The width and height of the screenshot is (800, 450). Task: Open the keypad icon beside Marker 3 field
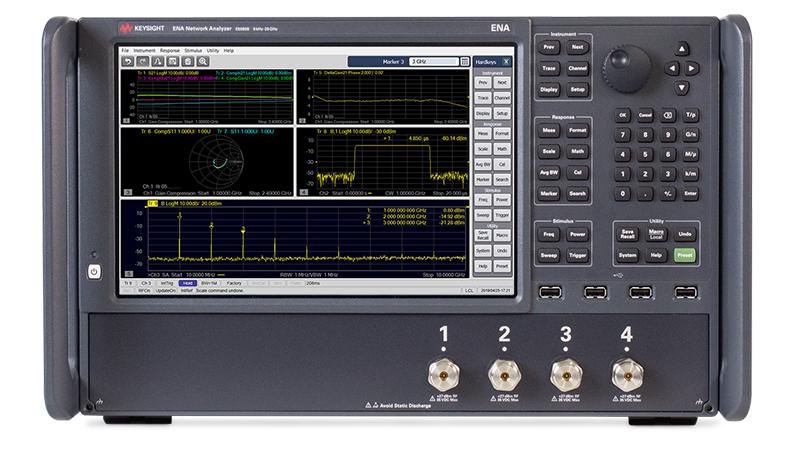pos(465,61)
